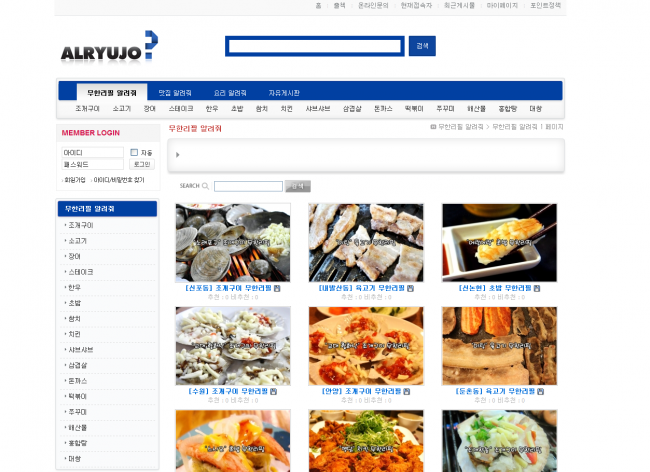650x472 pixels.
Task: Click the 패스워드 input field
Action: point(92,165)
